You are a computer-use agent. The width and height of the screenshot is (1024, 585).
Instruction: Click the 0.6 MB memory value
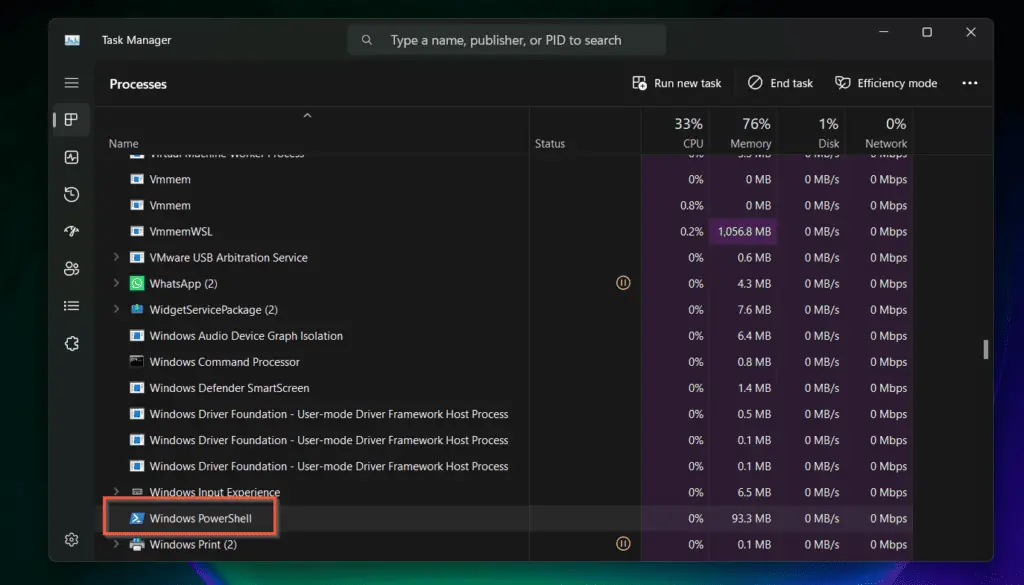click(x=754, y=257)
